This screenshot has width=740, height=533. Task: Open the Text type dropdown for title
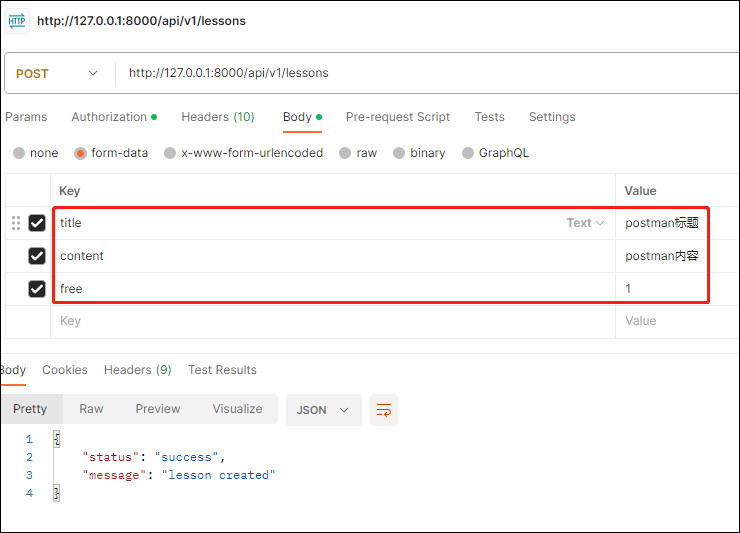pos(585,223)
